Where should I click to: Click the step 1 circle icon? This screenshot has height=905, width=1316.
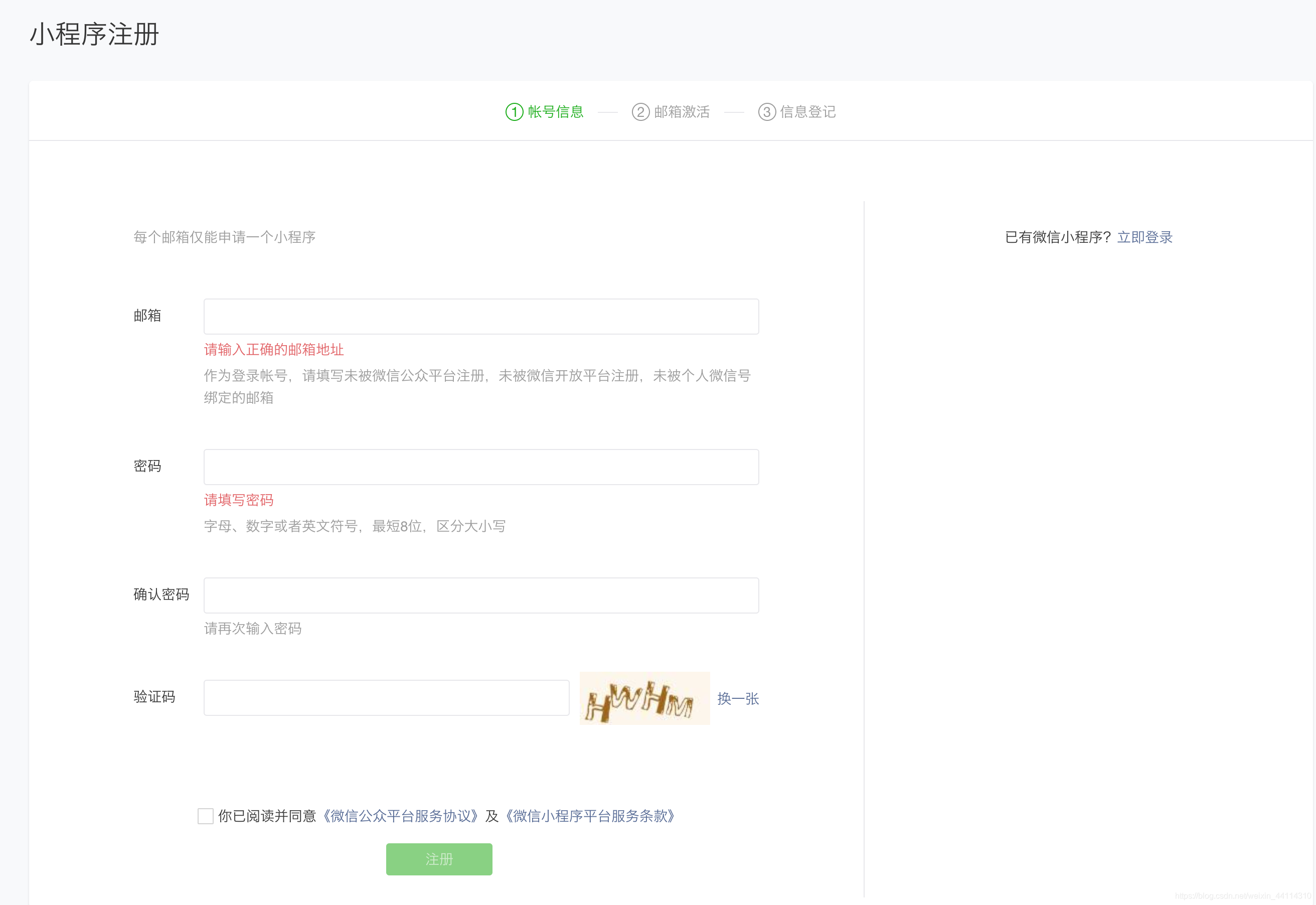(x=514, y=112)
